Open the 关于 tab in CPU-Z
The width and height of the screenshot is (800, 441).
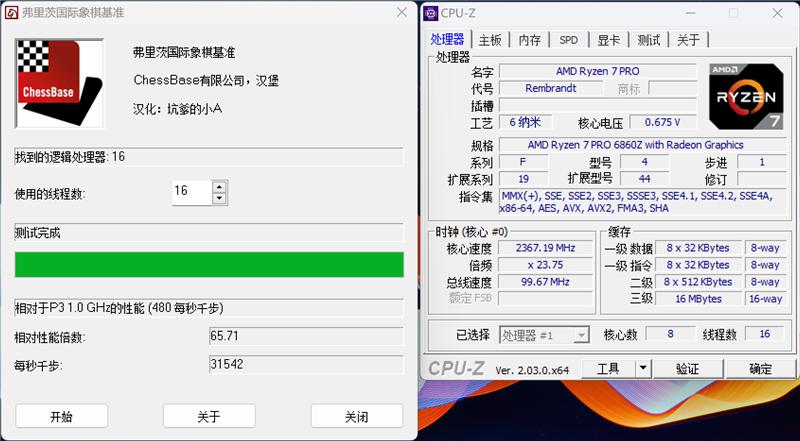pyautogui.click(x=688, y=40)
